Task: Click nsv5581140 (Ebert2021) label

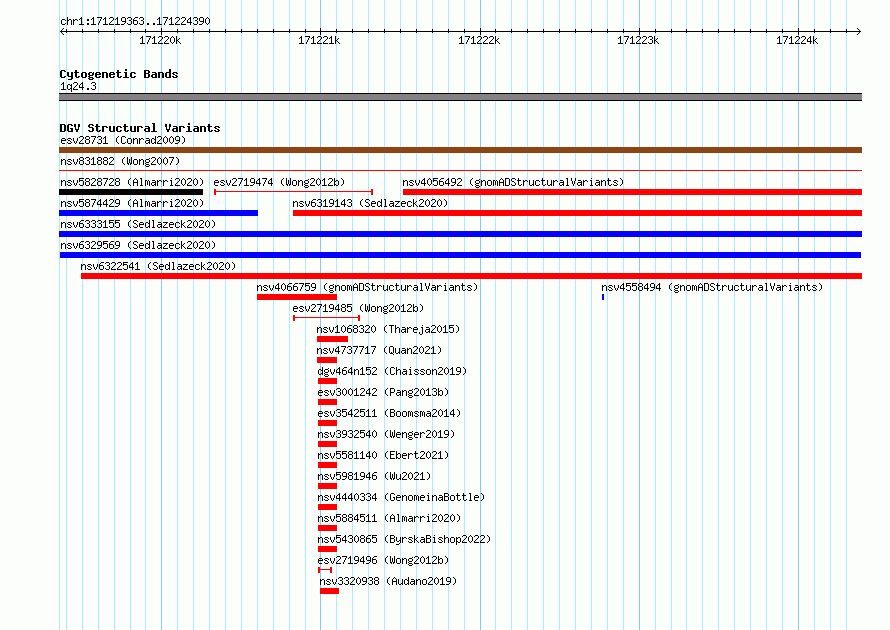Action: tap(383, 455)
